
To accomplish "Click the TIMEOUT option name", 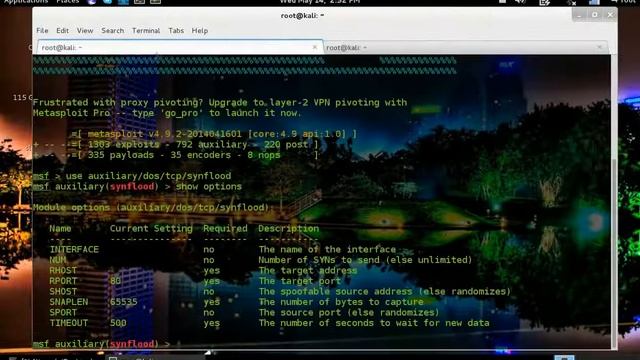I will click(69, 323).
